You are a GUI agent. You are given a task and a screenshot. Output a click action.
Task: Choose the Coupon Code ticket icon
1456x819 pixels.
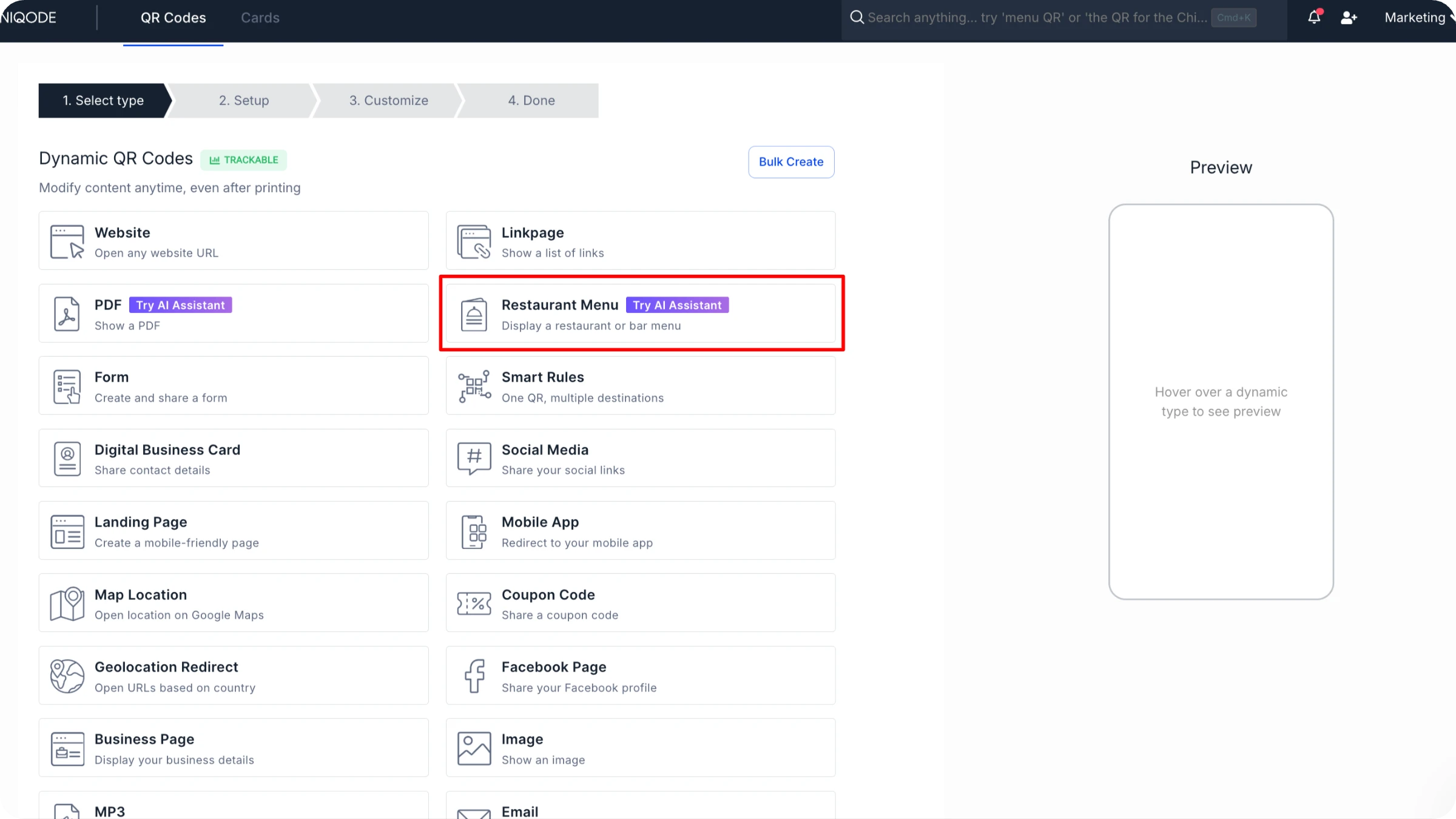(x=474, y=604)
